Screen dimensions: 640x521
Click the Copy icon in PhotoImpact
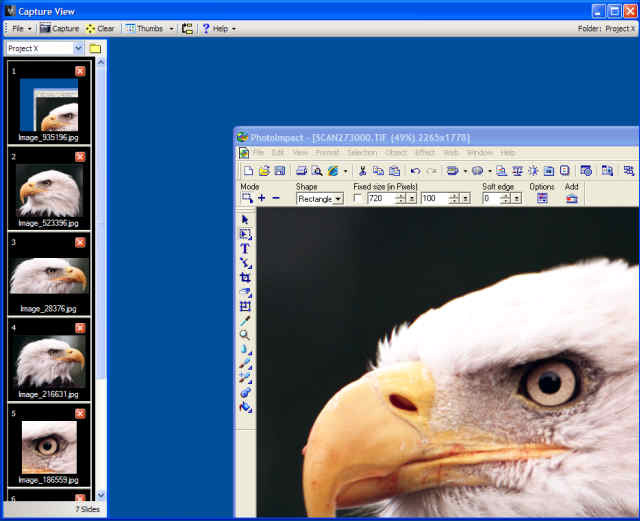pos(378,171)
